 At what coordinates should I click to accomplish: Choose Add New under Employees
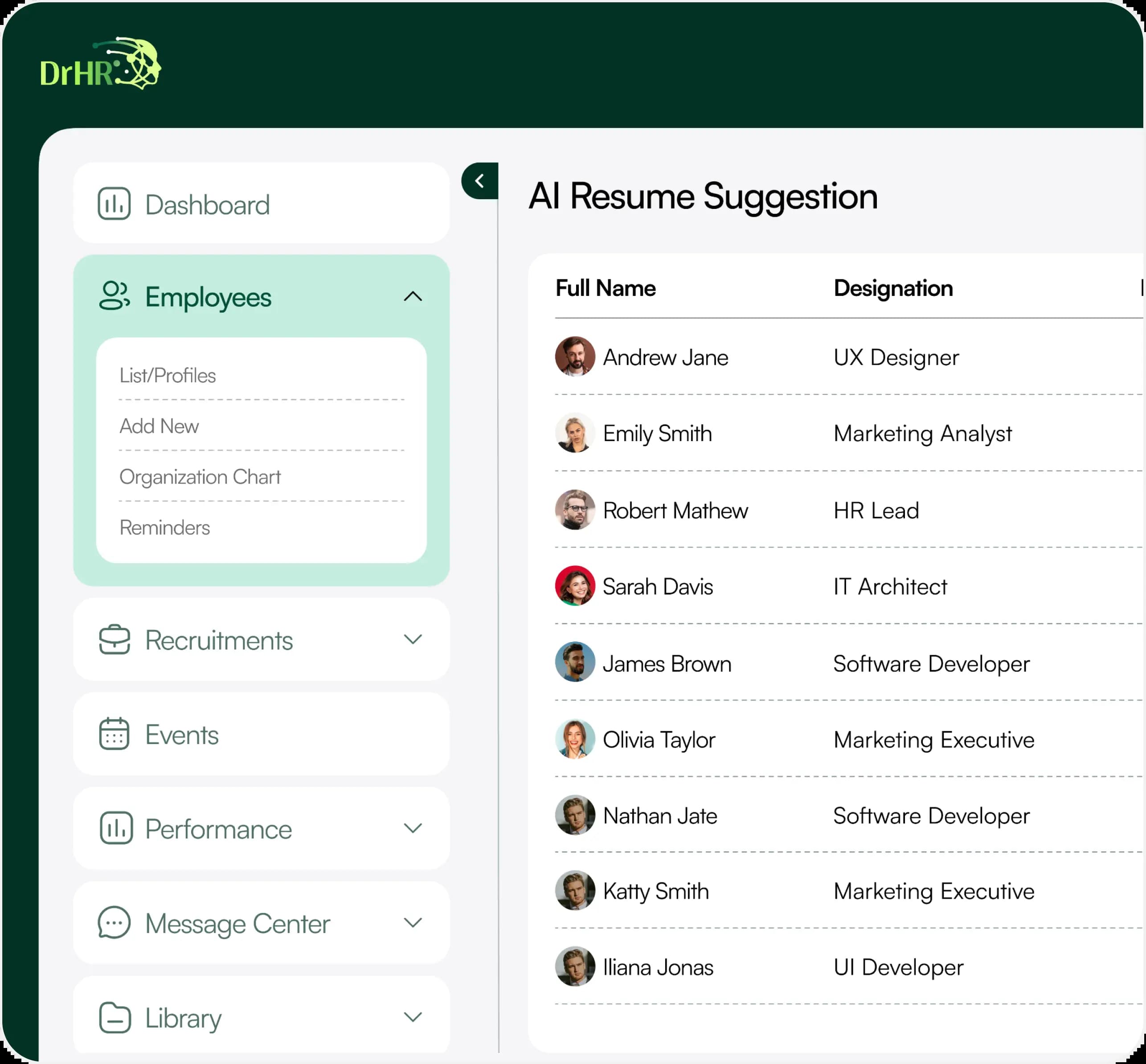tap(159, 426)
